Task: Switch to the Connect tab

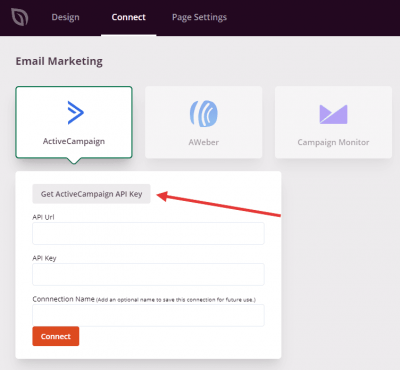Action: tap(128, 17)
